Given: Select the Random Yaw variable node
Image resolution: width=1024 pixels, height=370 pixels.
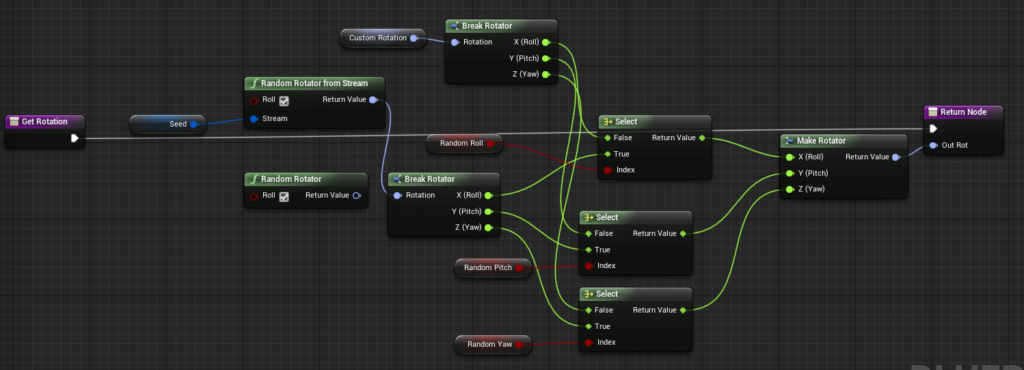Looking at the screenshot, I should point(493,344).
